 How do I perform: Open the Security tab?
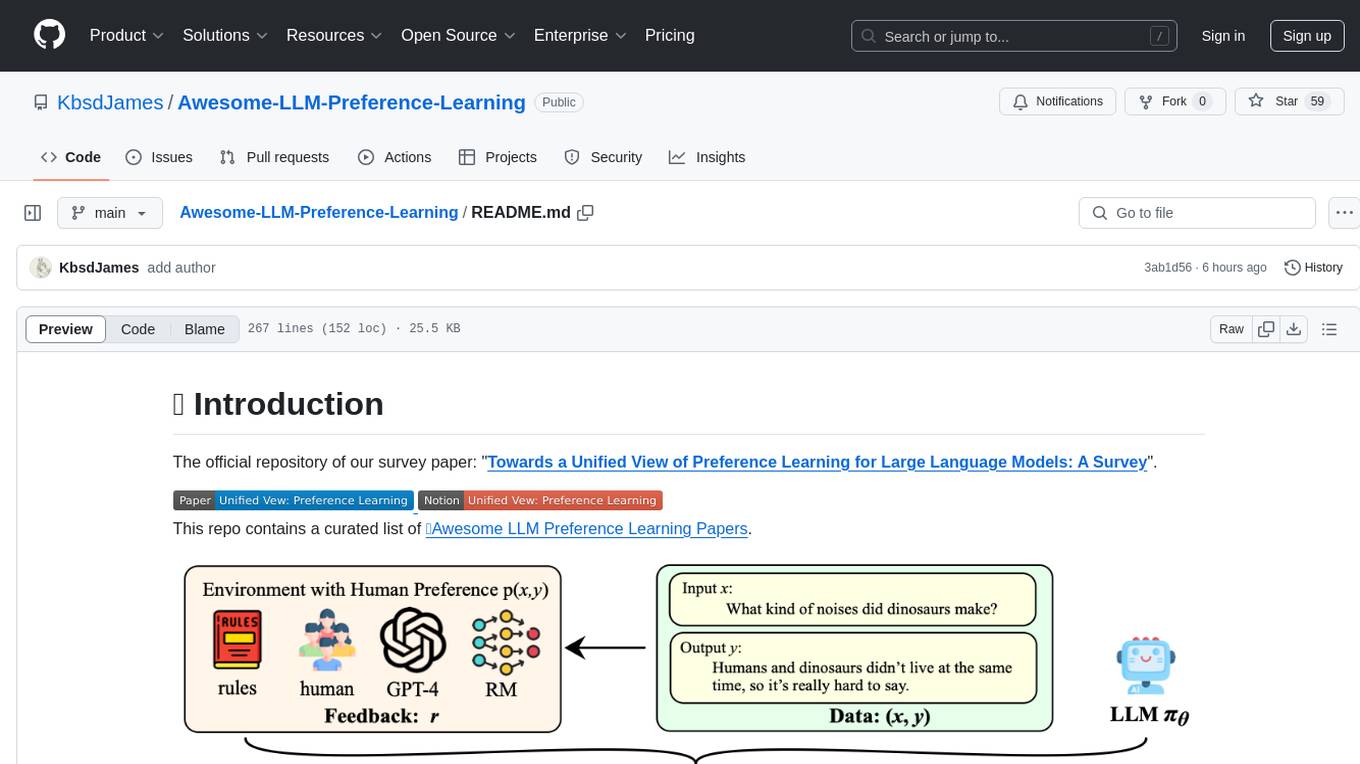click(x=603, y=157)
